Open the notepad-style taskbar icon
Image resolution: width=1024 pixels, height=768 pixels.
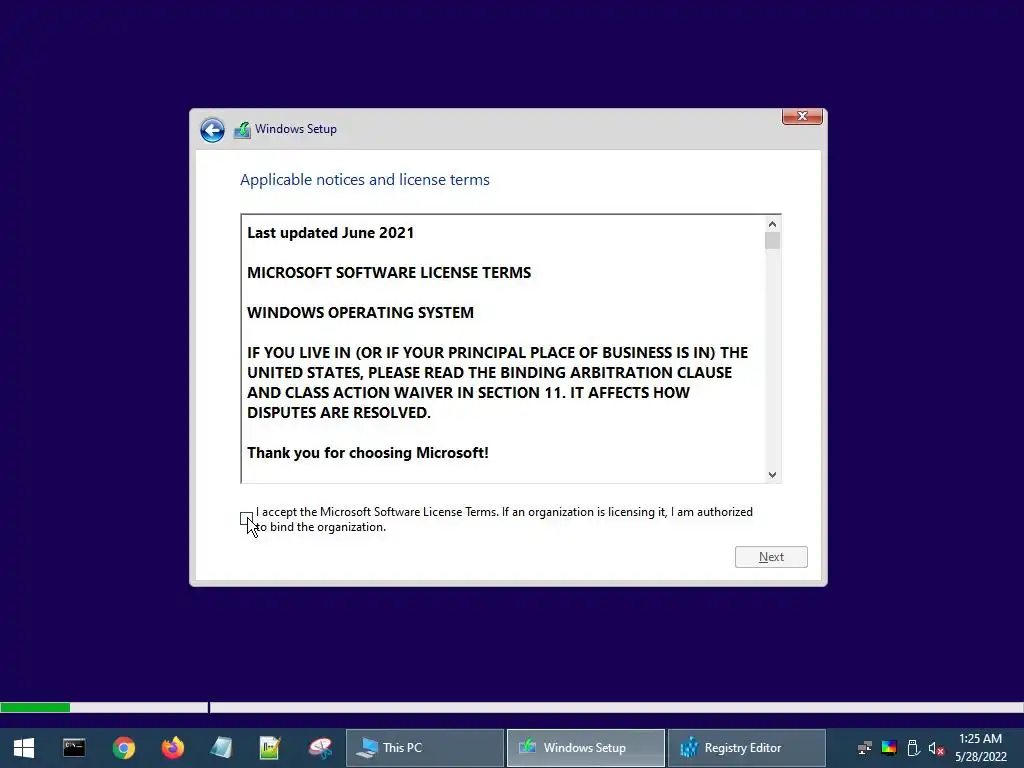point(222,748)
